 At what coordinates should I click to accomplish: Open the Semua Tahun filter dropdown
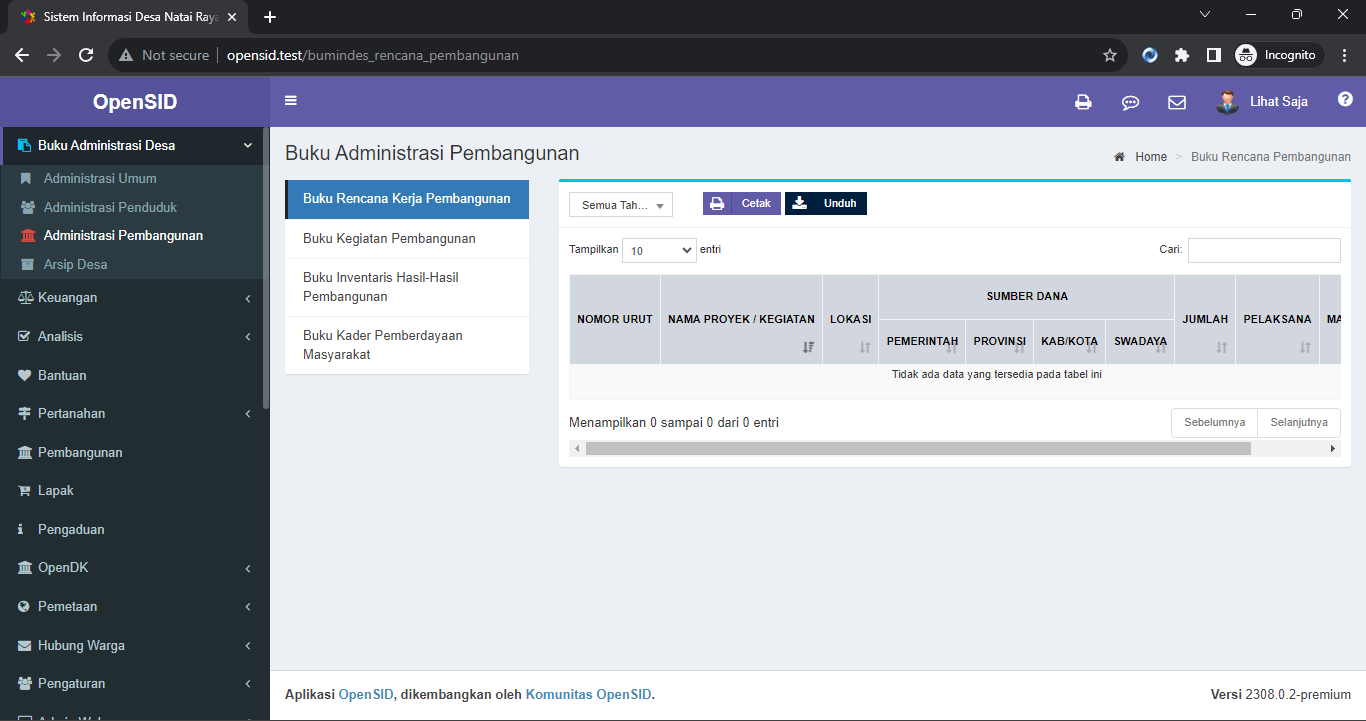[620, 204]
